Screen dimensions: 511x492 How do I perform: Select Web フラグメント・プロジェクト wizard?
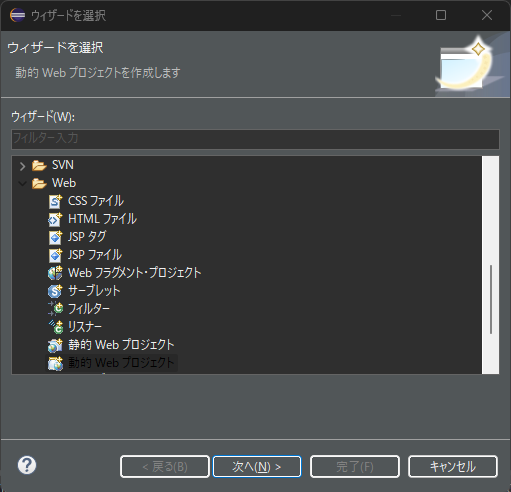coord(135,273)
